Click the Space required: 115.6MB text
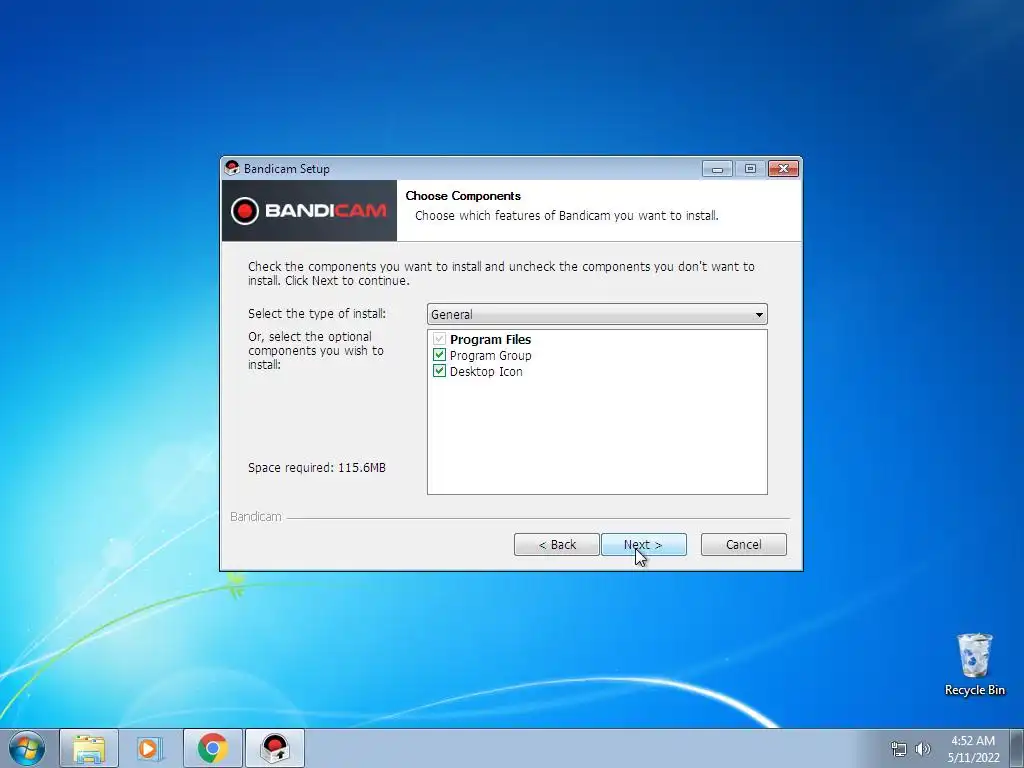This screenshot has width=1024, height=768. click(317, 468)
